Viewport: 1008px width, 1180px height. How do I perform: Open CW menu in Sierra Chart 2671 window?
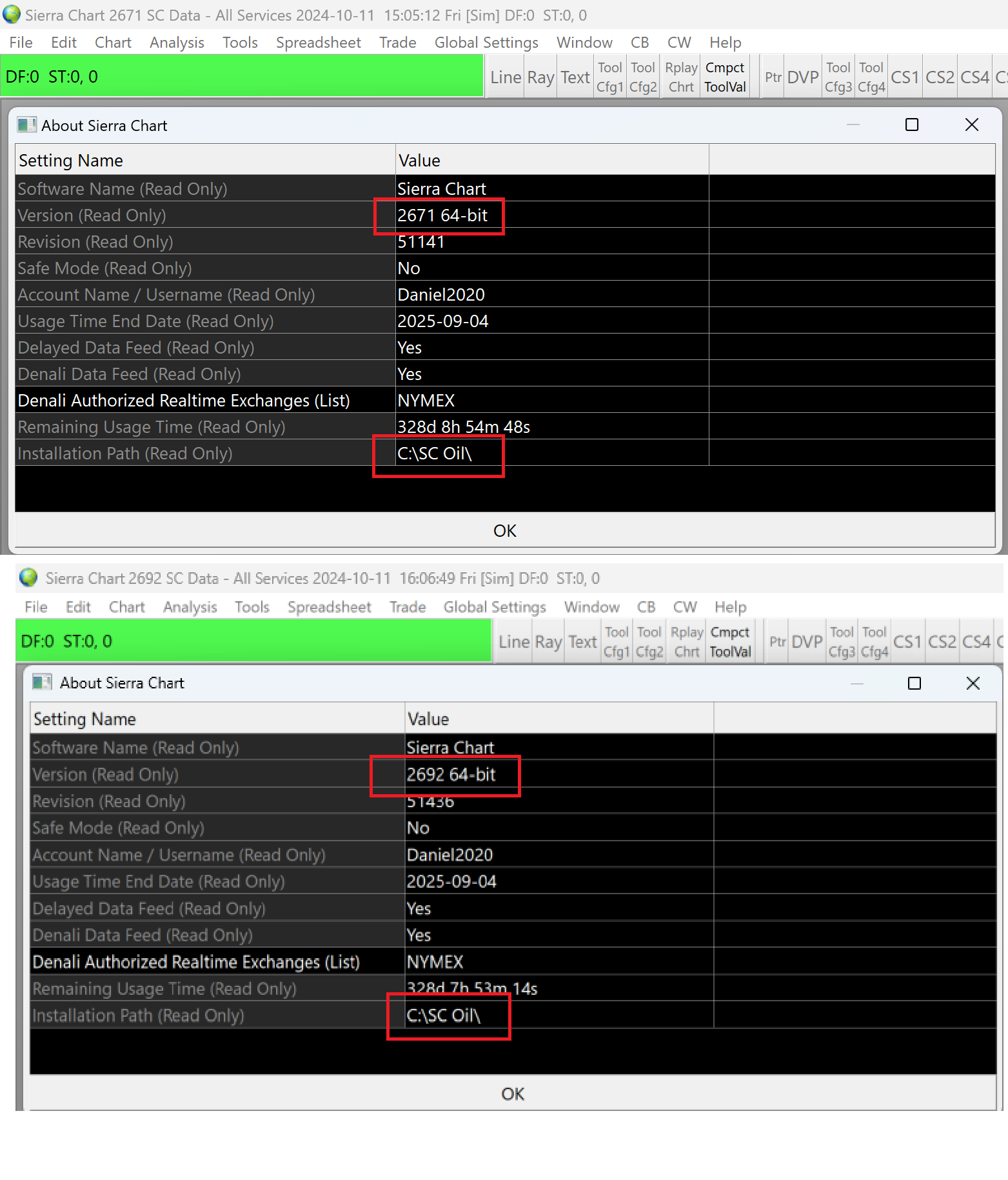click(679, 43)
